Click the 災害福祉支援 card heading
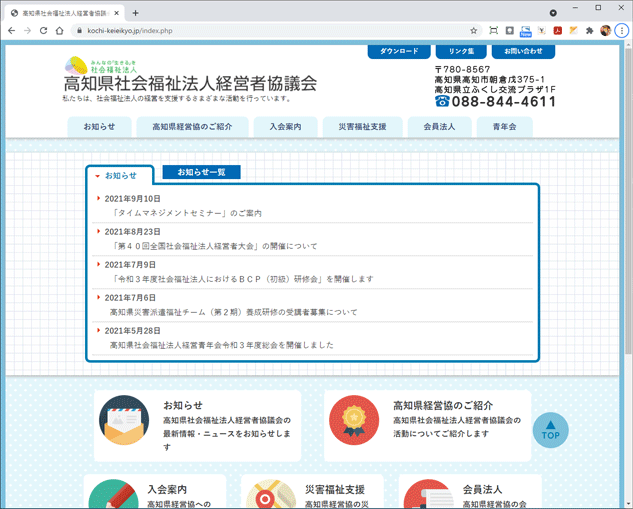633x509 pixels. [x=335, y=490]
